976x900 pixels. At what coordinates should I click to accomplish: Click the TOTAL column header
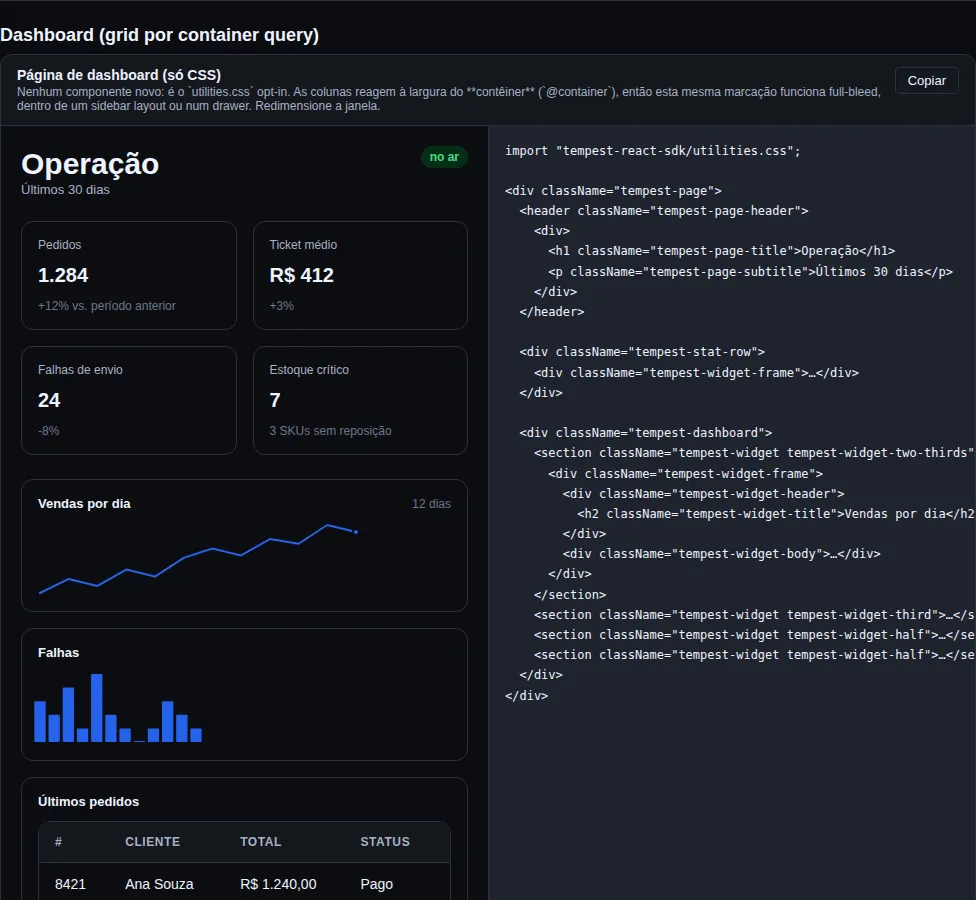tap(261, 841)
